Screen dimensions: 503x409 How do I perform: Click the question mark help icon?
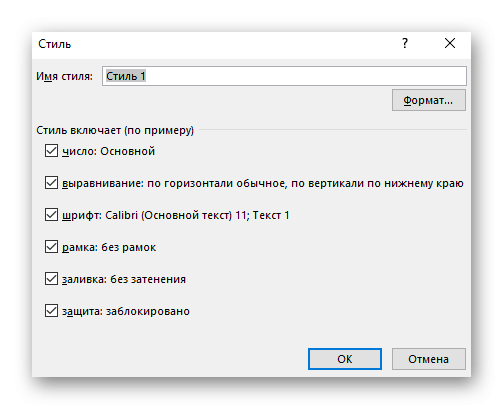click(x=405, y=43)
